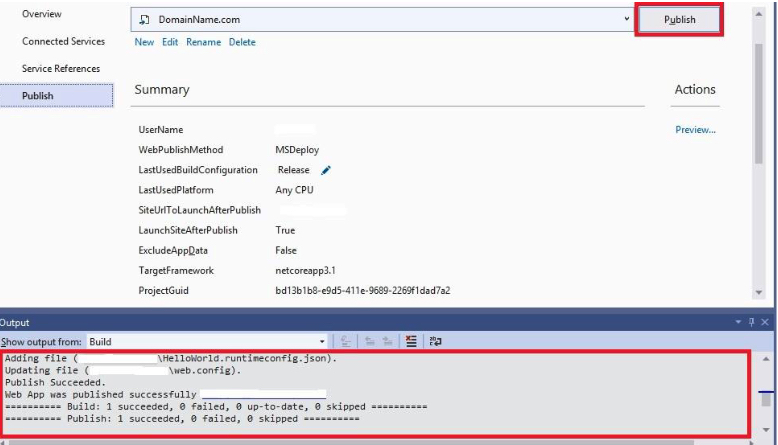The image size is (778, 445).
Task: Click the Output panel scroll up arrow
Action: pos(766,358)
